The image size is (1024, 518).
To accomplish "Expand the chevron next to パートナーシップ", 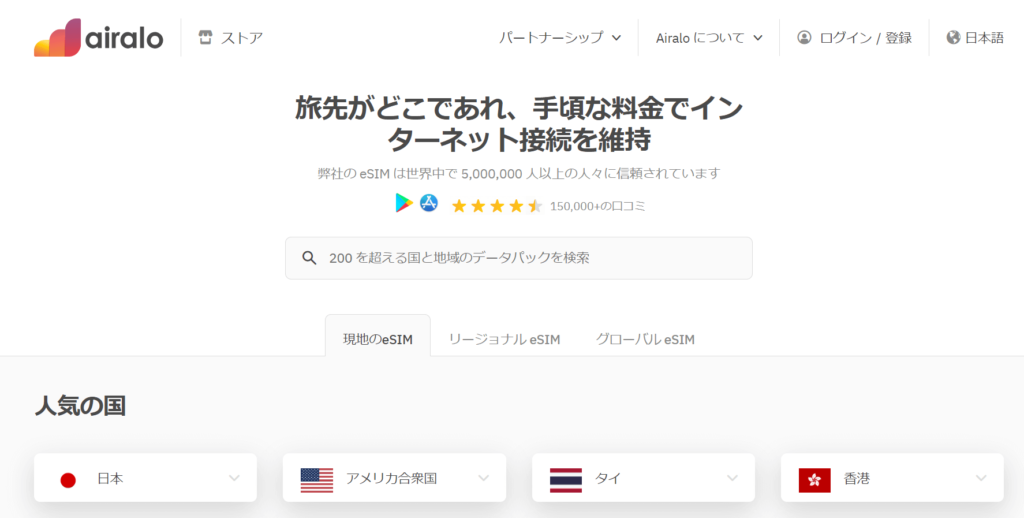I will point(616,38).
